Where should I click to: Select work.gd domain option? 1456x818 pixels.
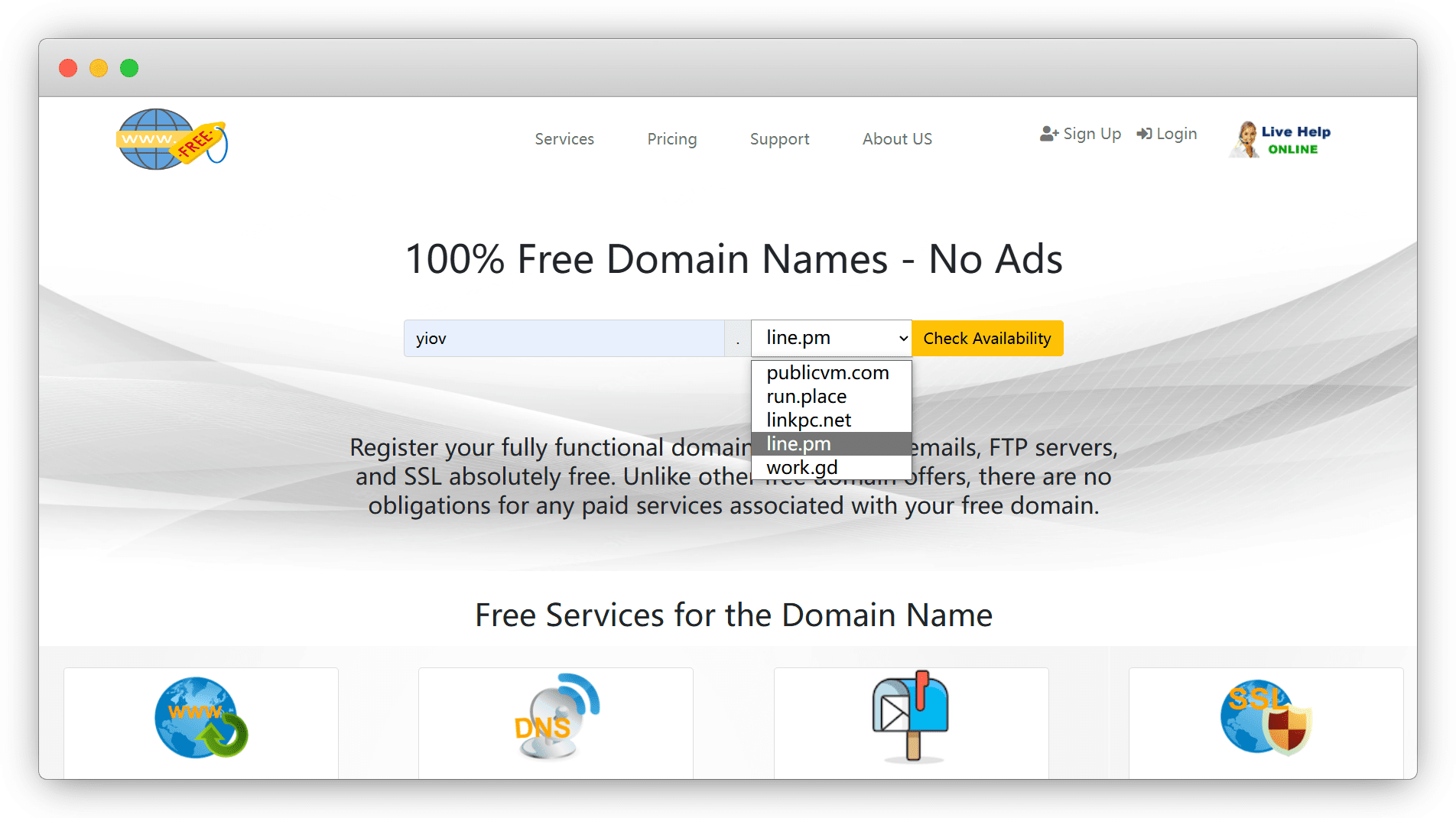pos(802,468)
